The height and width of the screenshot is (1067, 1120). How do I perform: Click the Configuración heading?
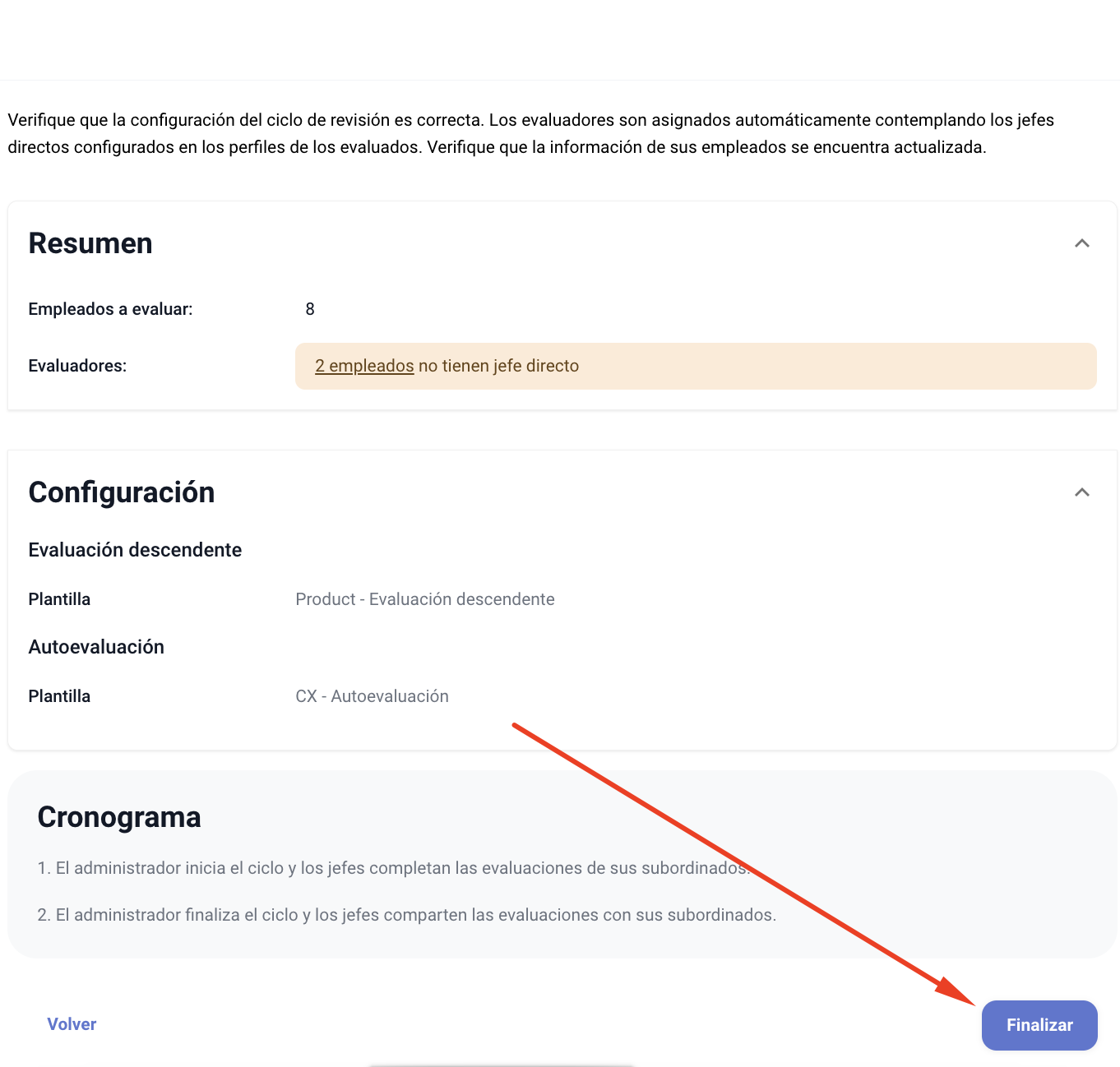coord(122,492)
